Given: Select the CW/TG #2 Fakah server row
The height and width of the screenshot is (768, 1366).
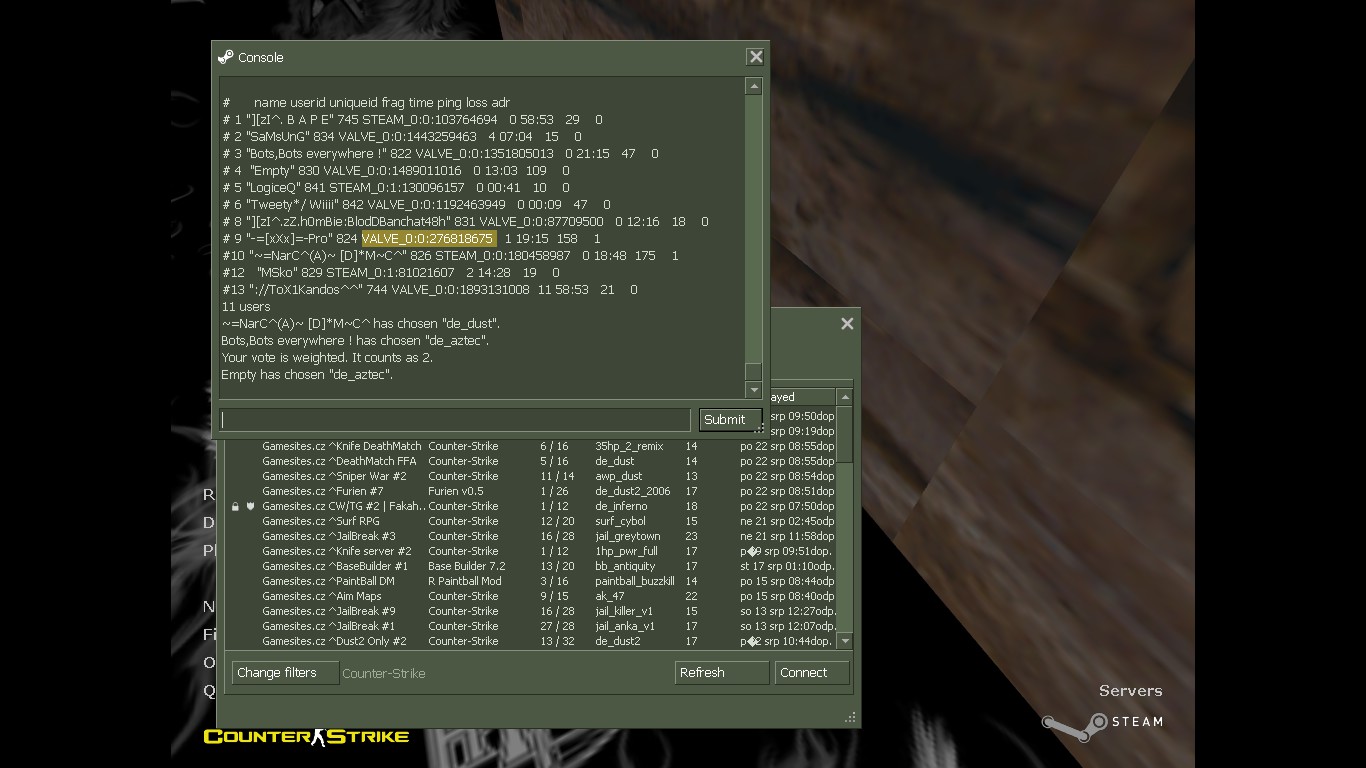Looking at the screenshot, I should pyautogui.click(x=530, y=506).
